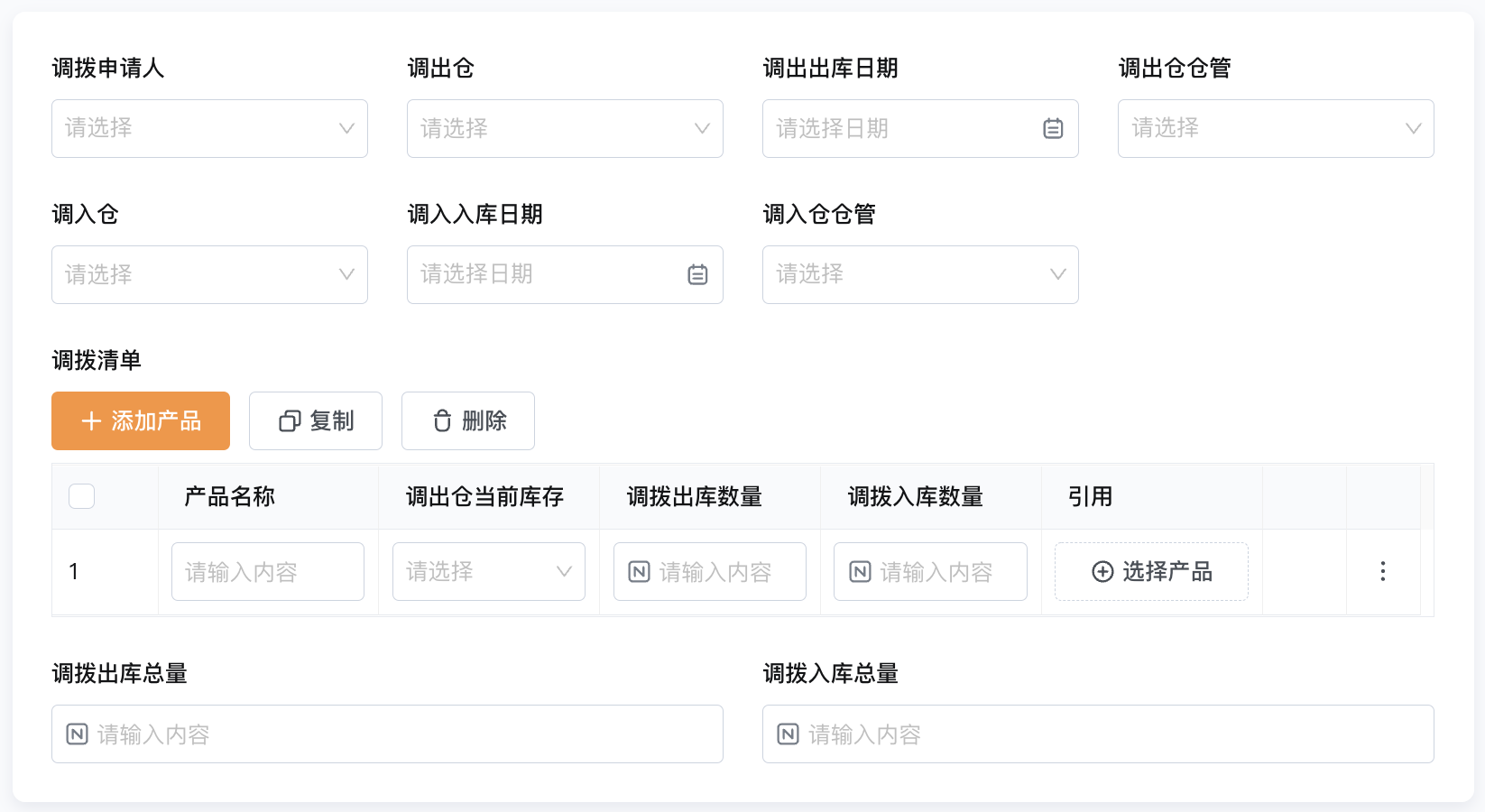The height and width of the screenshot is (812, 1485).
Task: Click the 调拨入库总量 input field
Action: 1098,734
